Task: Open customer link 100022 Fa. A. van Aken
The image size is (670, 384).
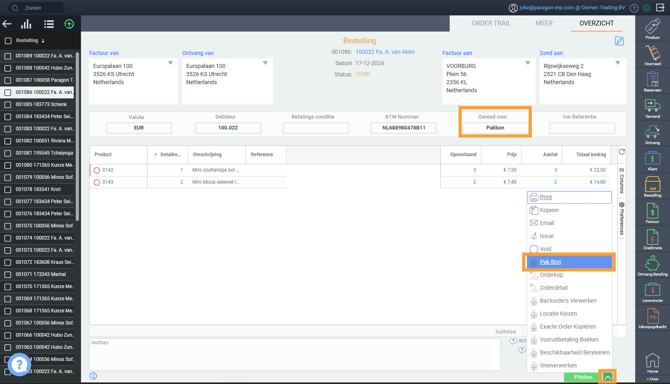Action: click(385, 52)
